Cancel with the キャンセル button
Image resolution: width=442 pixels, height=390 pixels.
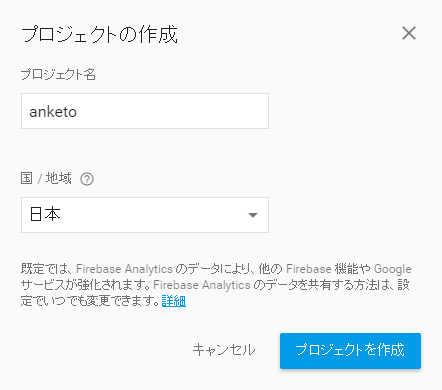224,350
